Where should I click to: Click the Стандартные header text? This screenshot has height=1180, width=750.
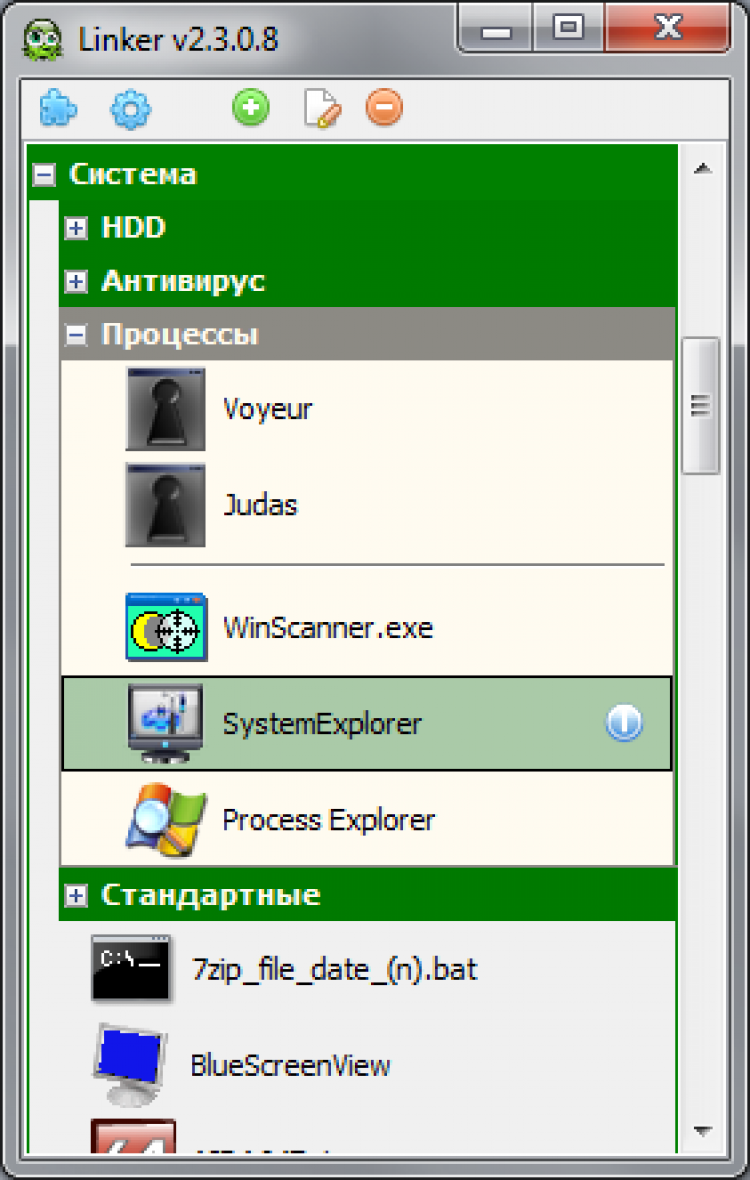click(211, 896)
